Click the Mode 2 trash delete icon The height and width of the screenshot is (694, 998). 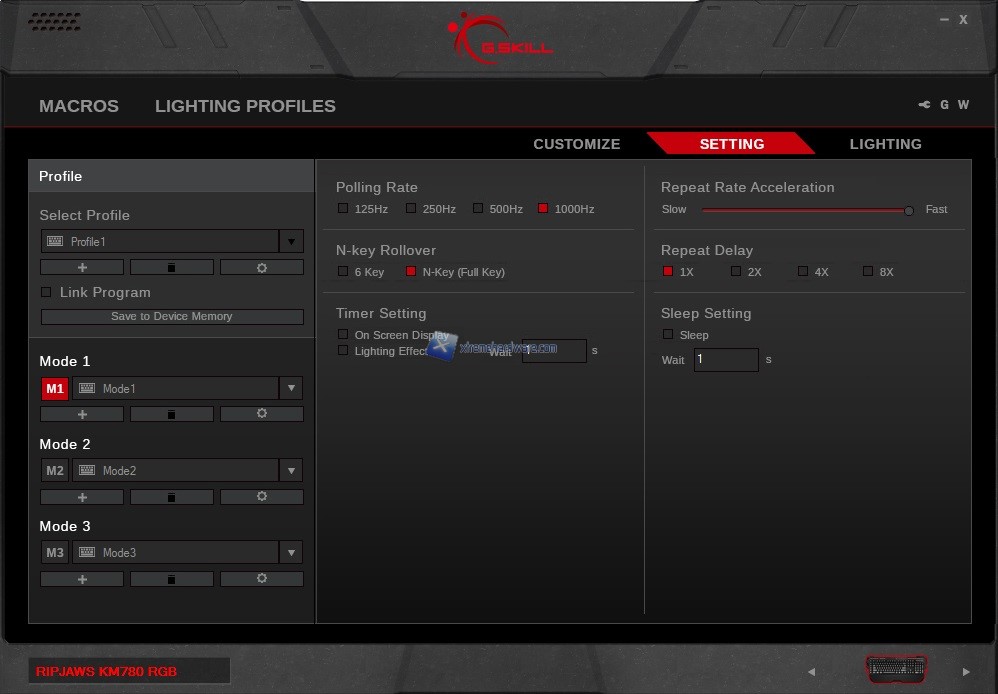point(171,497)
